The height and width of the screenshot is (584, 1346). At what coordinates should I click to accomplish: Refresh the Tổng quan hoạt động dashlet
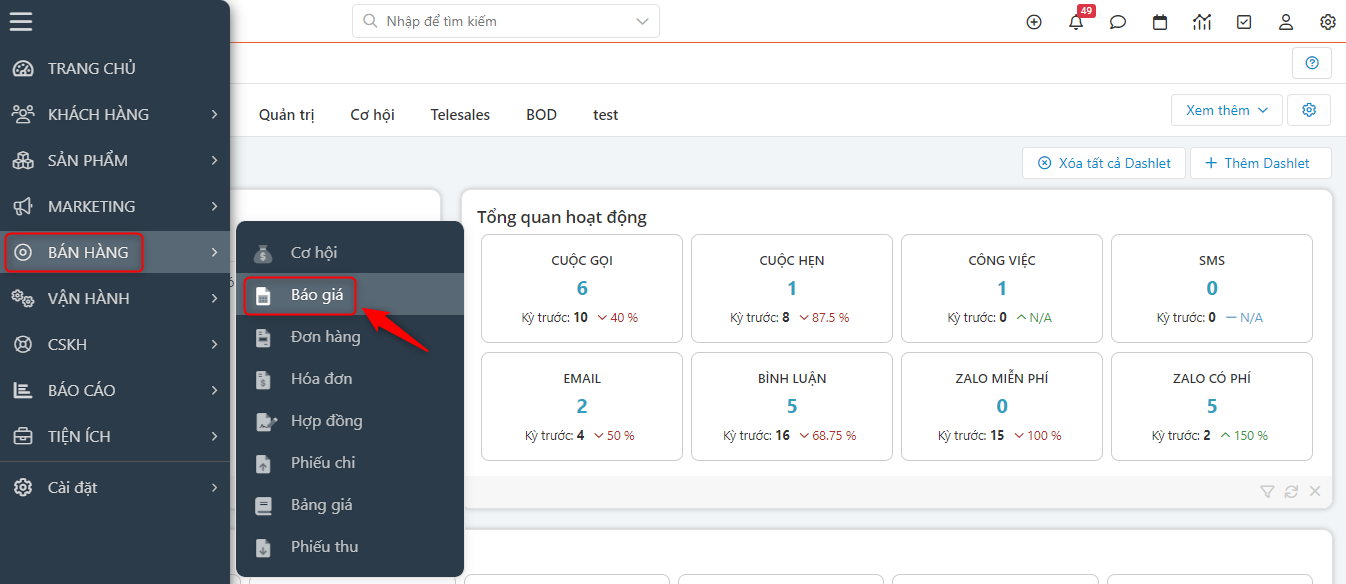point(1291,491)
